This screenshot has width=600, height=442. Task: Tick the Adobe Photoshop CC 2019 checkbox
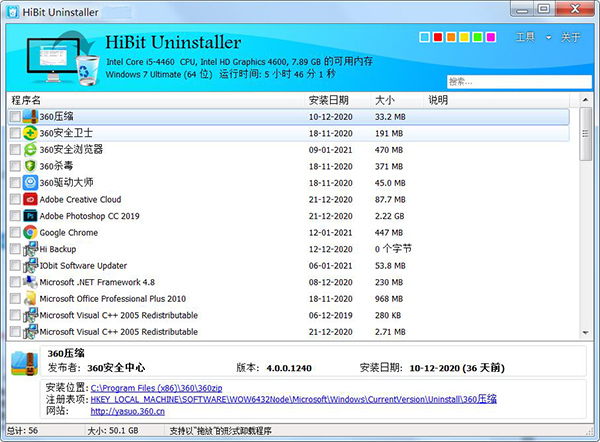click(15, 216)
